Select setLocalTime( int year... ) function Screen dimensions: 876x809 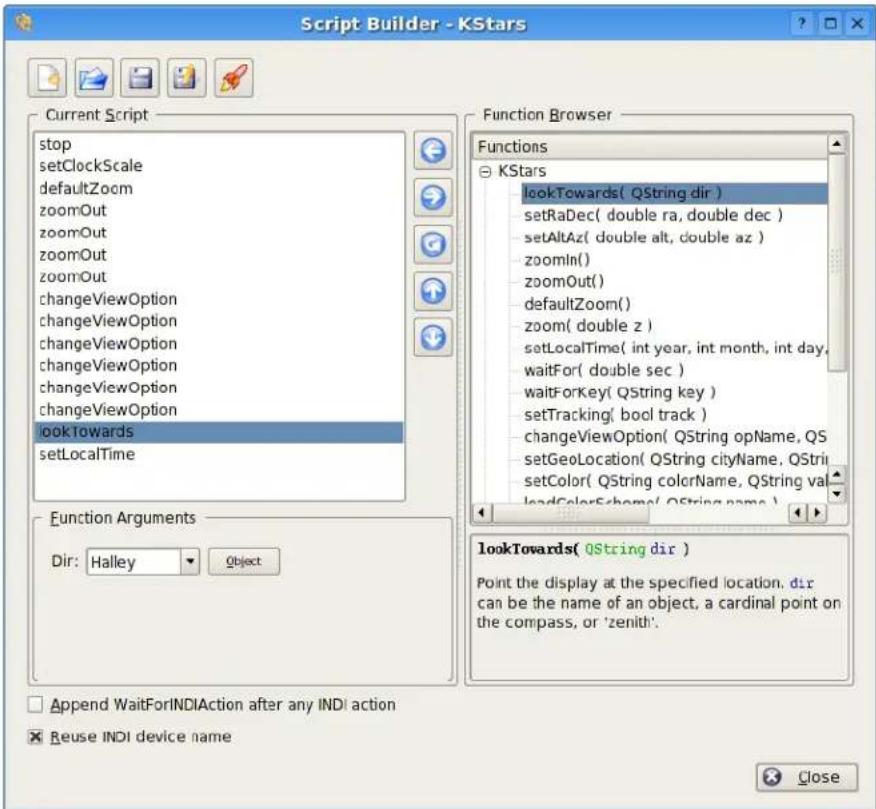[675, 348]
